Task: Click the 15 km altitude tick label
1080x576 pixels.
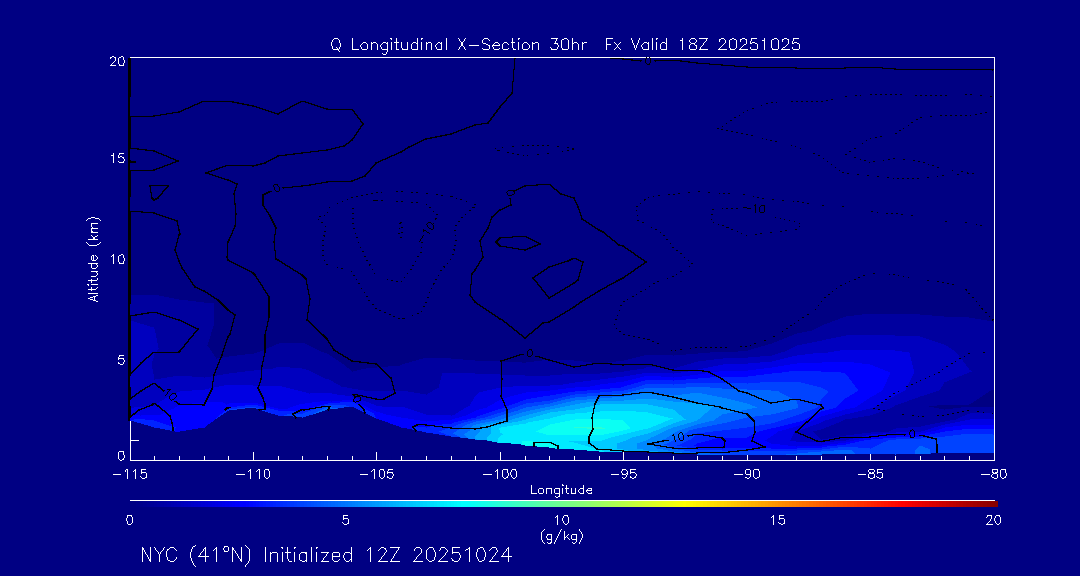Action: [x=115, y=159]
